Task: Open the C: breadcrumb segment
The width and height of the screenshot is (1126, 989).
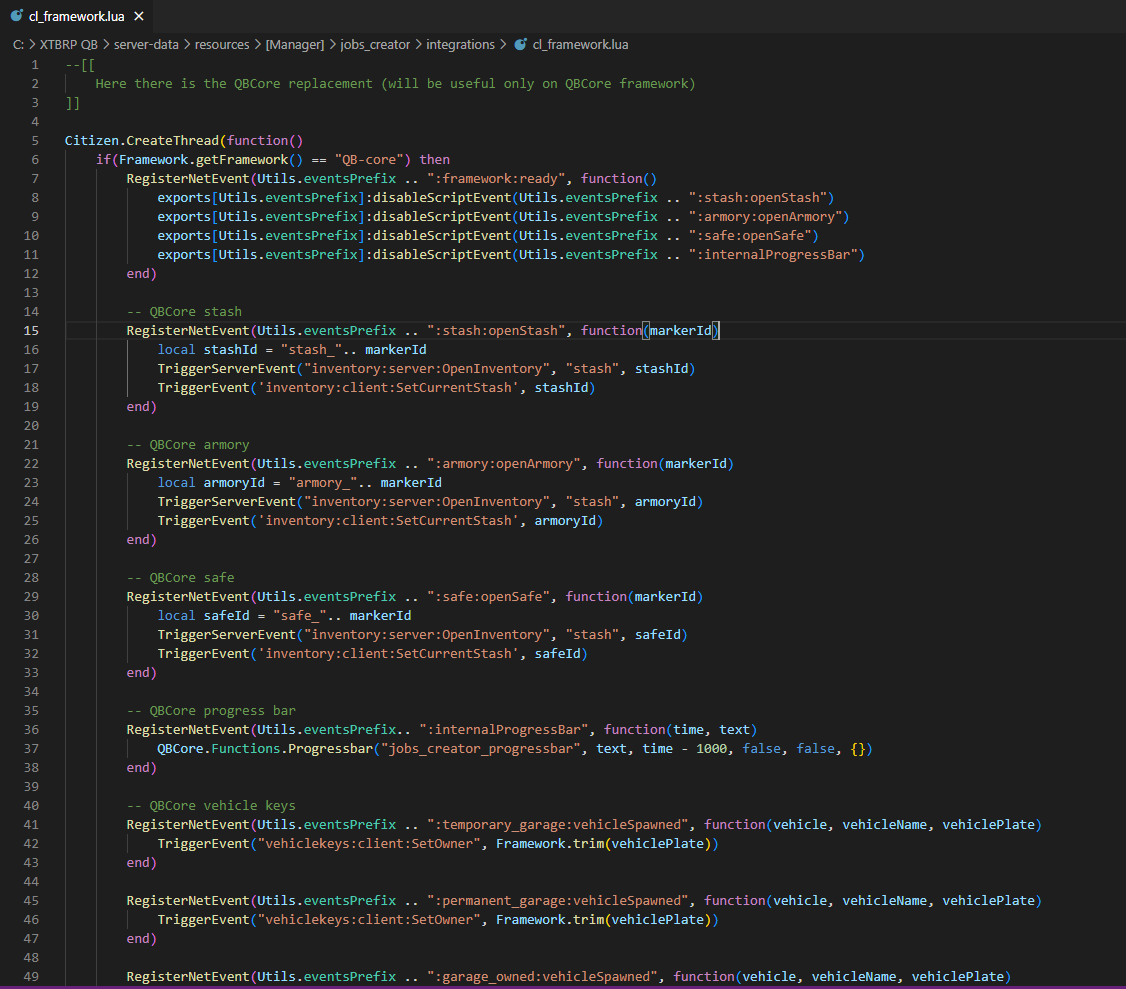Action: [19, 45]
